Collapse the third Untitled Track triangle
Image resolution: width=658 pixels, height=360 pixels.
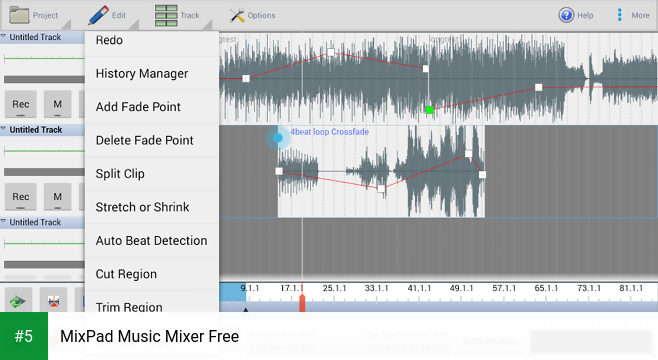4,222
